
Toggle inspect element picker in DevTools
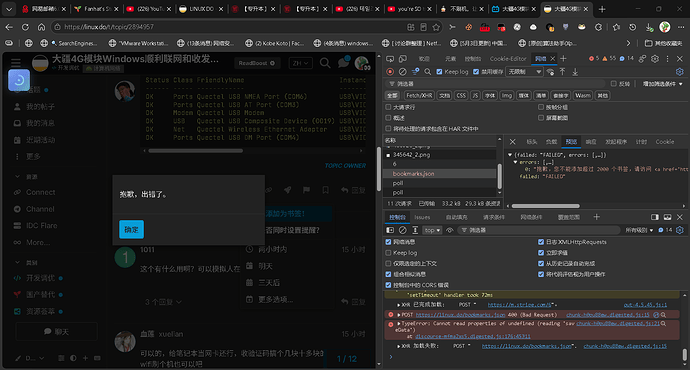point(390,59)
